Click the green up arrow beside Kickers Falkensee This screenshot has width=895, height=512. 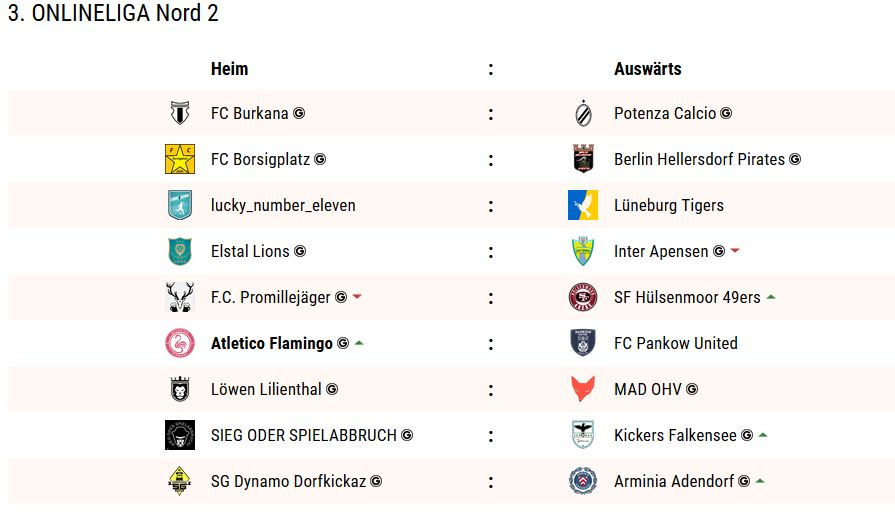[x=763, y=435]
